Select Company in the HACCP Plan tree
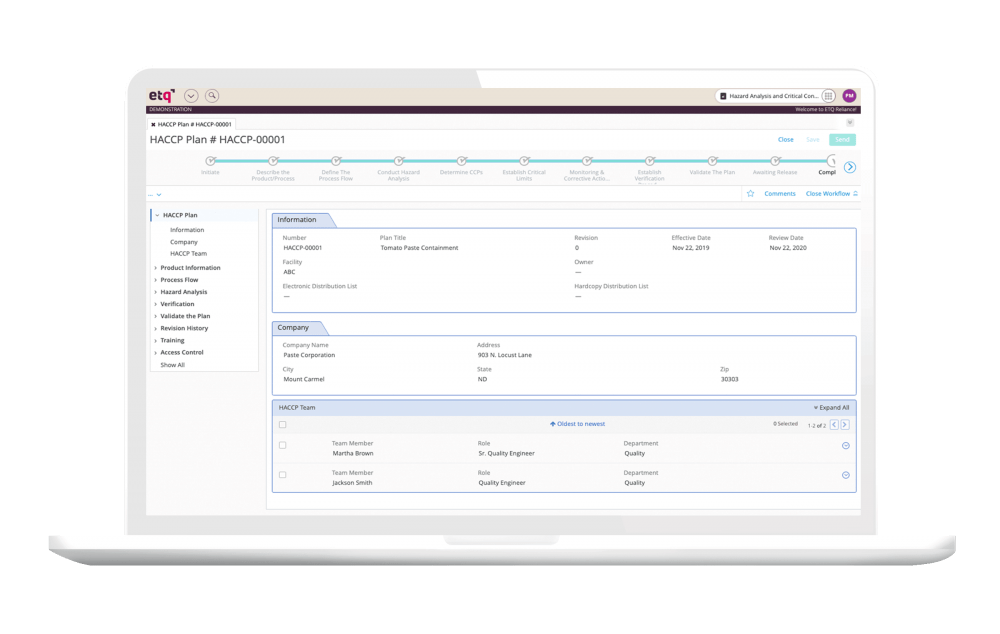 (x=184, y=242)
